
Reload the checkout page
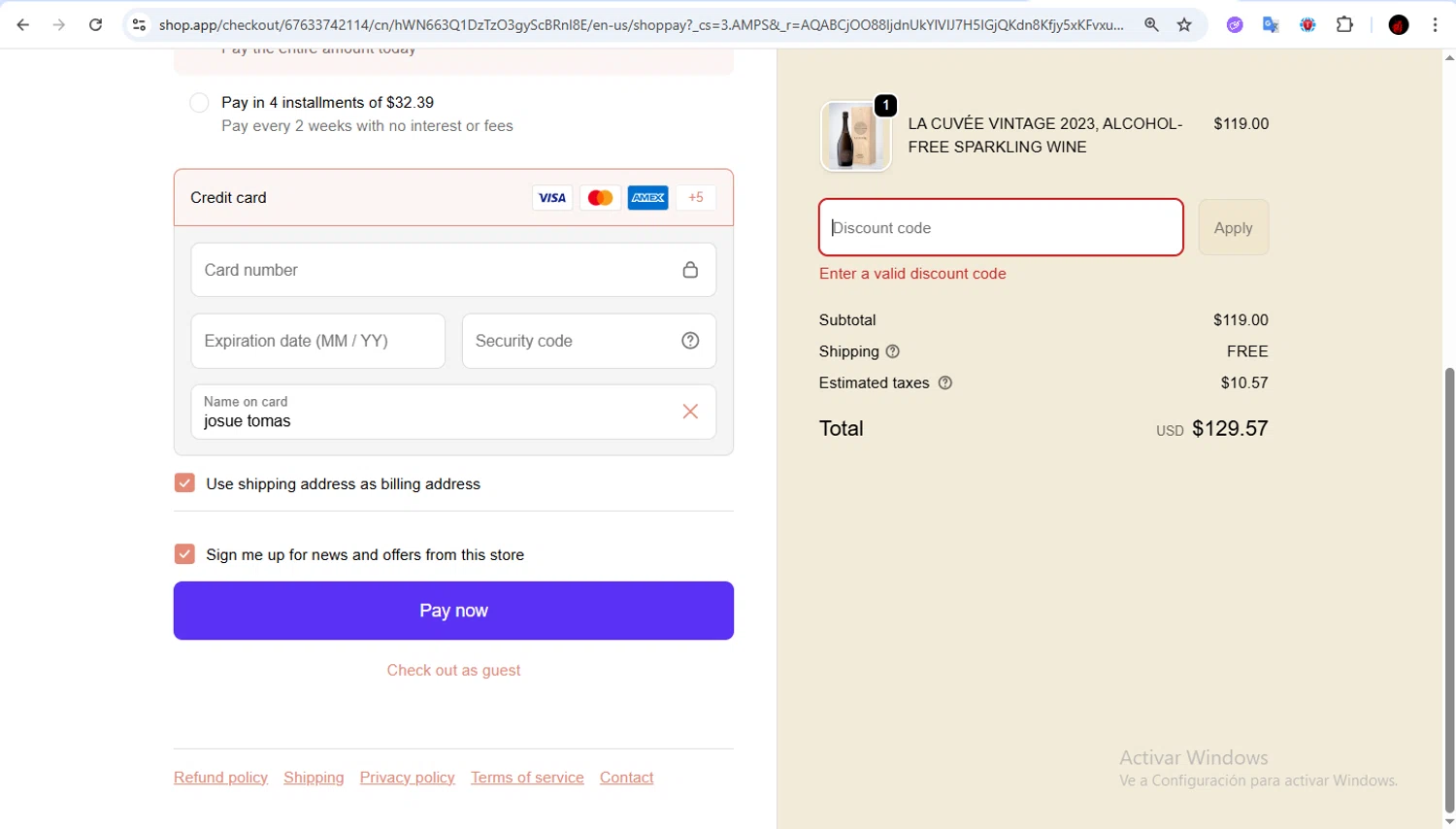[x=95, y=25]
